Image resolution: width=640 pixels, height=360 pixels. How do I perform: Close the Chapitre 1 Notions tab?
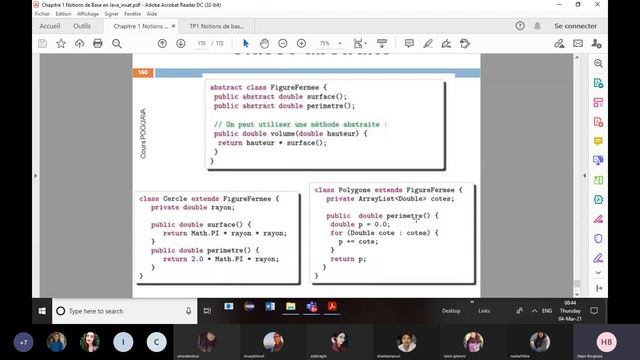point(173,26)
